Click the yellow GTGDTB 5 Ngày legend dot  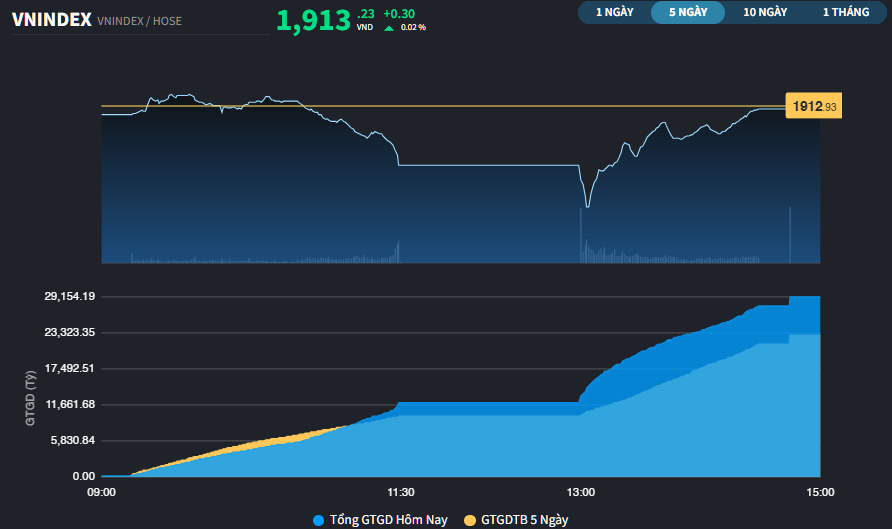coord(470,520)
